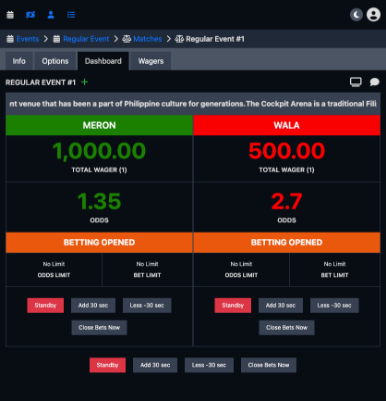Click Add 30 sec in bottom row

(x=155, y=365)
